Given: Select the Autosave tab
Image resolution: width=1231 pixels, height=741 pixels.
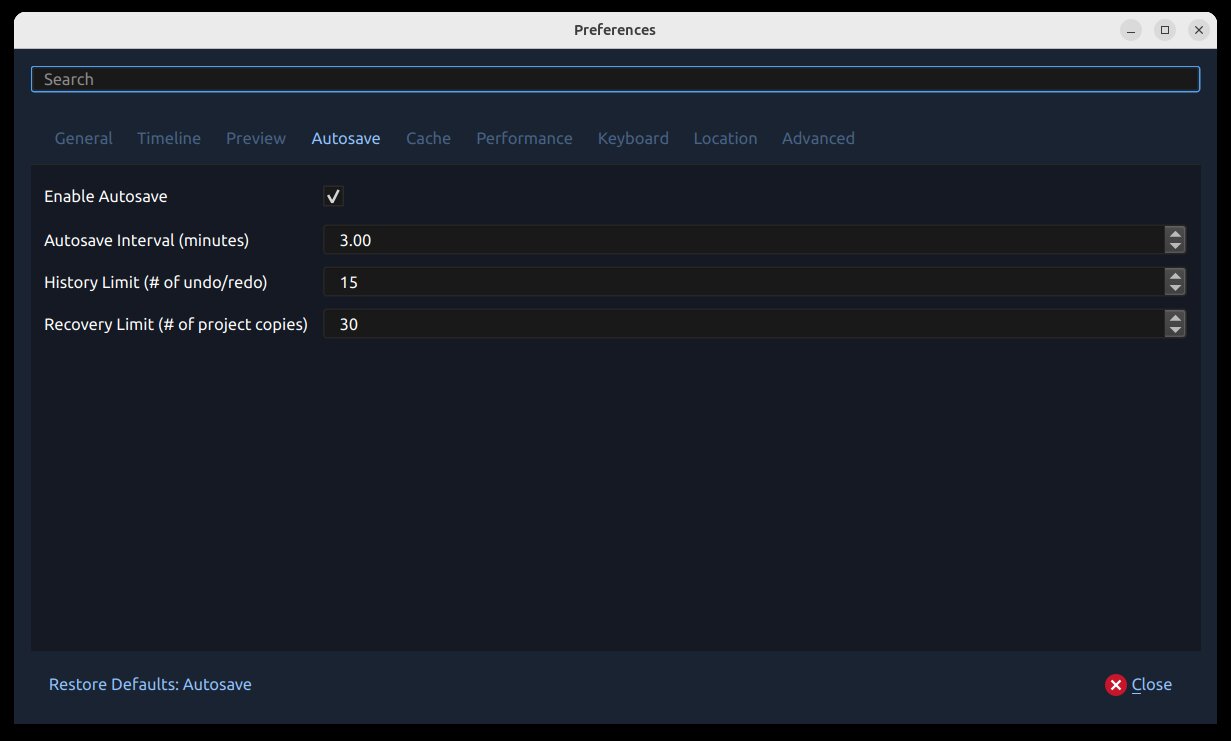Looking at the screenshot, I should pyautogui.click(x=346, y=138).
